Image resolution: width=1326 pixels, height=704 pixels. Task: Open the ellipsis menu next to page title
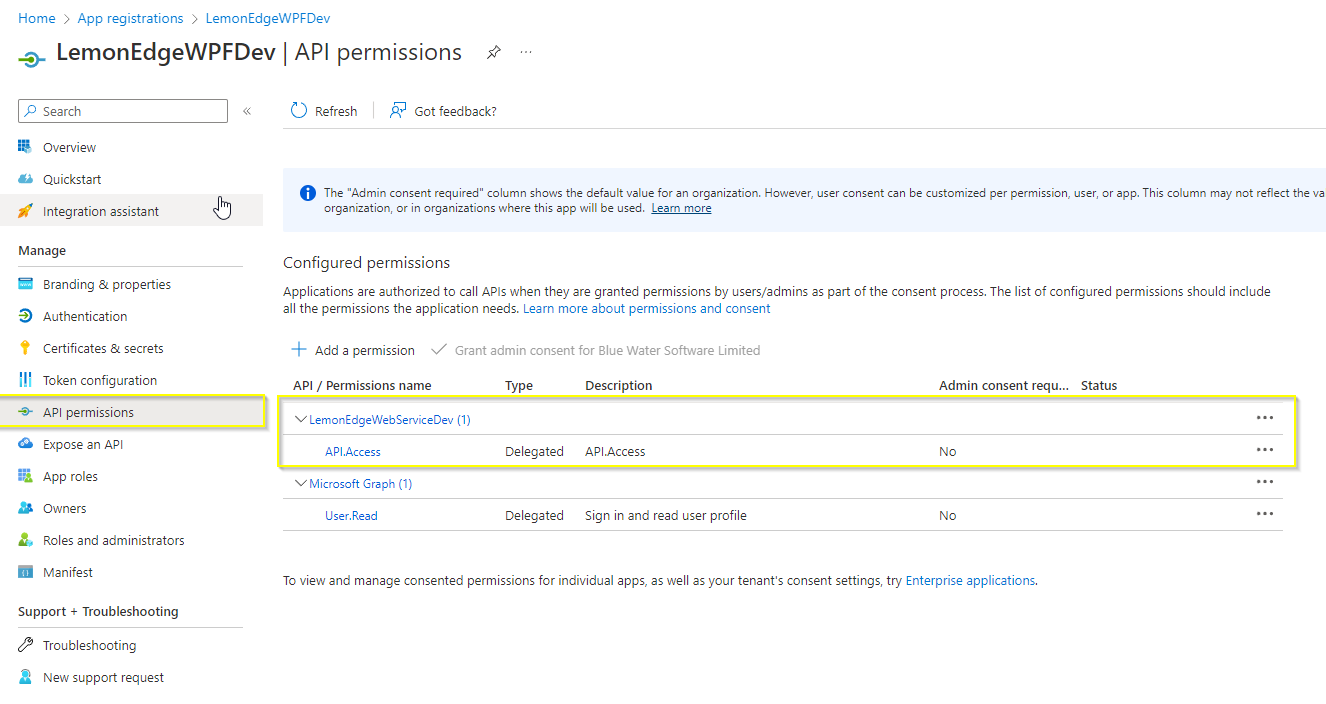[x=526, y=52]
